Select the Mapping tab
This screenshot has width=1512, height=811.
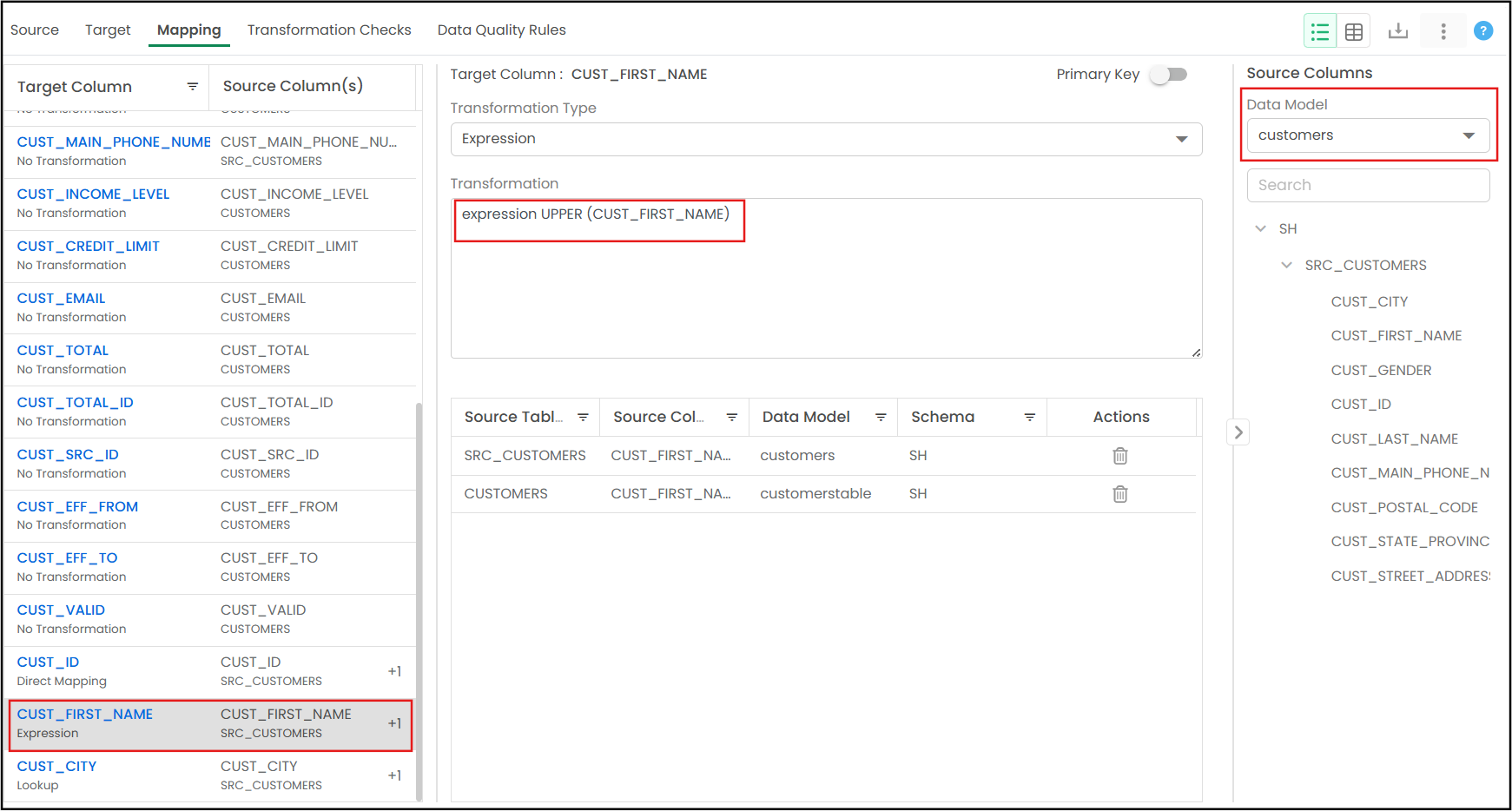coord(189,30)
